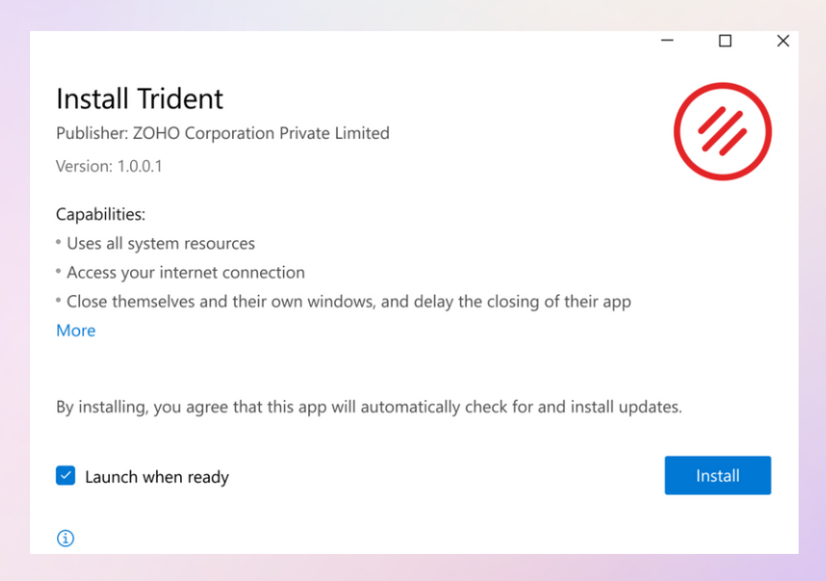The height and width of the screenshot is (581, 826).
Task: Maximize the installer window
Action: (x=725, y=41)
